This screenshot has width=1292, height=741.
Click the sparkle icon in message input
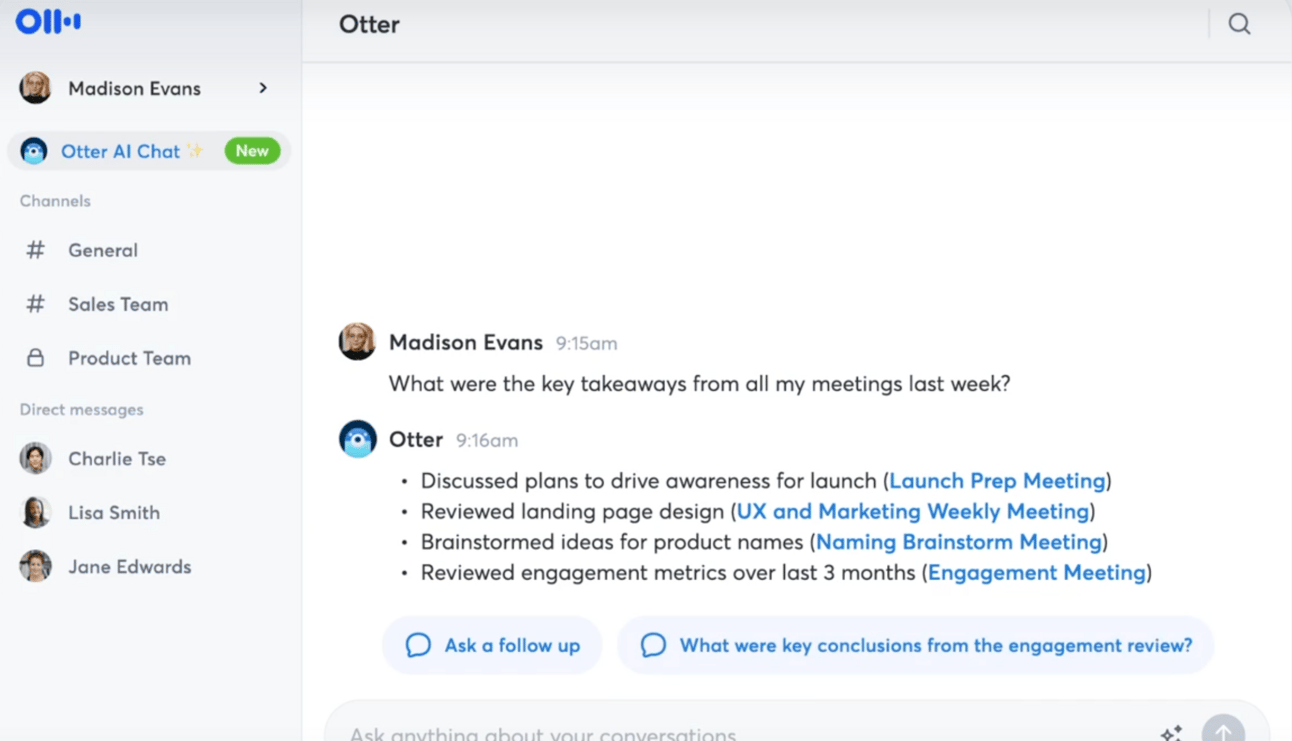[x=1171, y=732]
